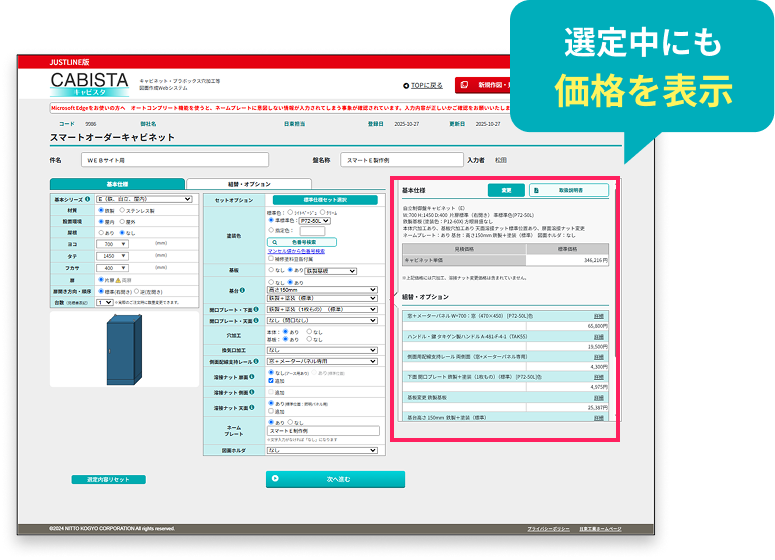Select ステンレス製 material radio button
Viewport: 775px width, 560px height.
click(122, 211)
